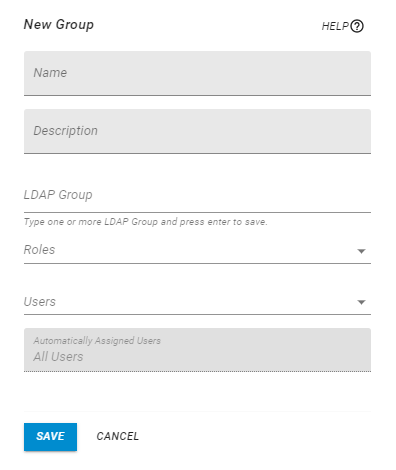This screenshot has width=396, height=470.
Task: Click the Automatically Assigned Users label
Action: coord(97,341)
